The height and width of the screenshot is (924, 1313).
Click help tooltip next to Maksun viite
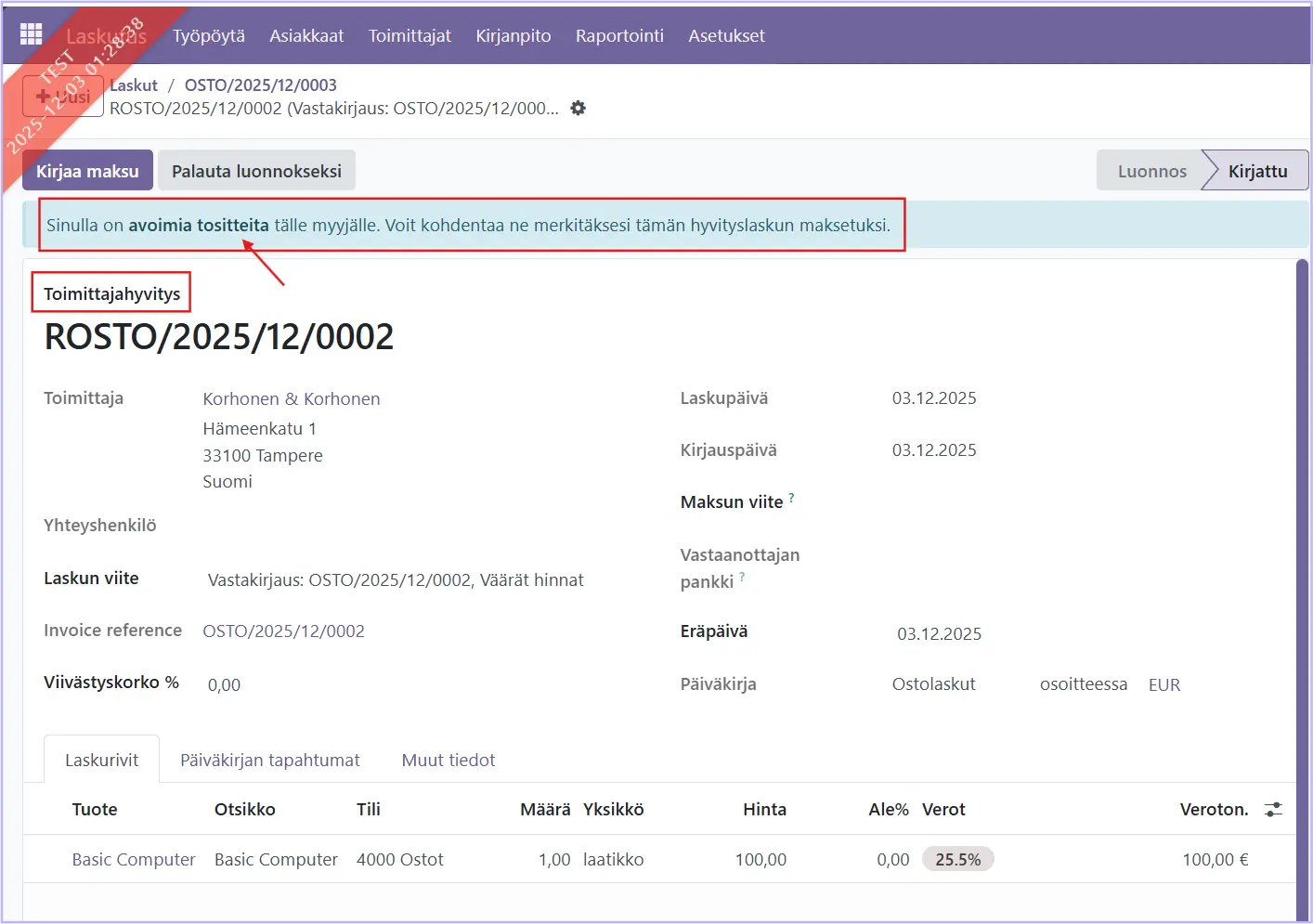tap(791, 499)
